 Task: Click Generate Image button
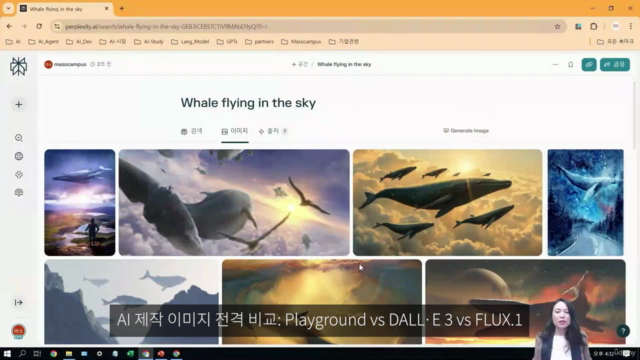466,131
